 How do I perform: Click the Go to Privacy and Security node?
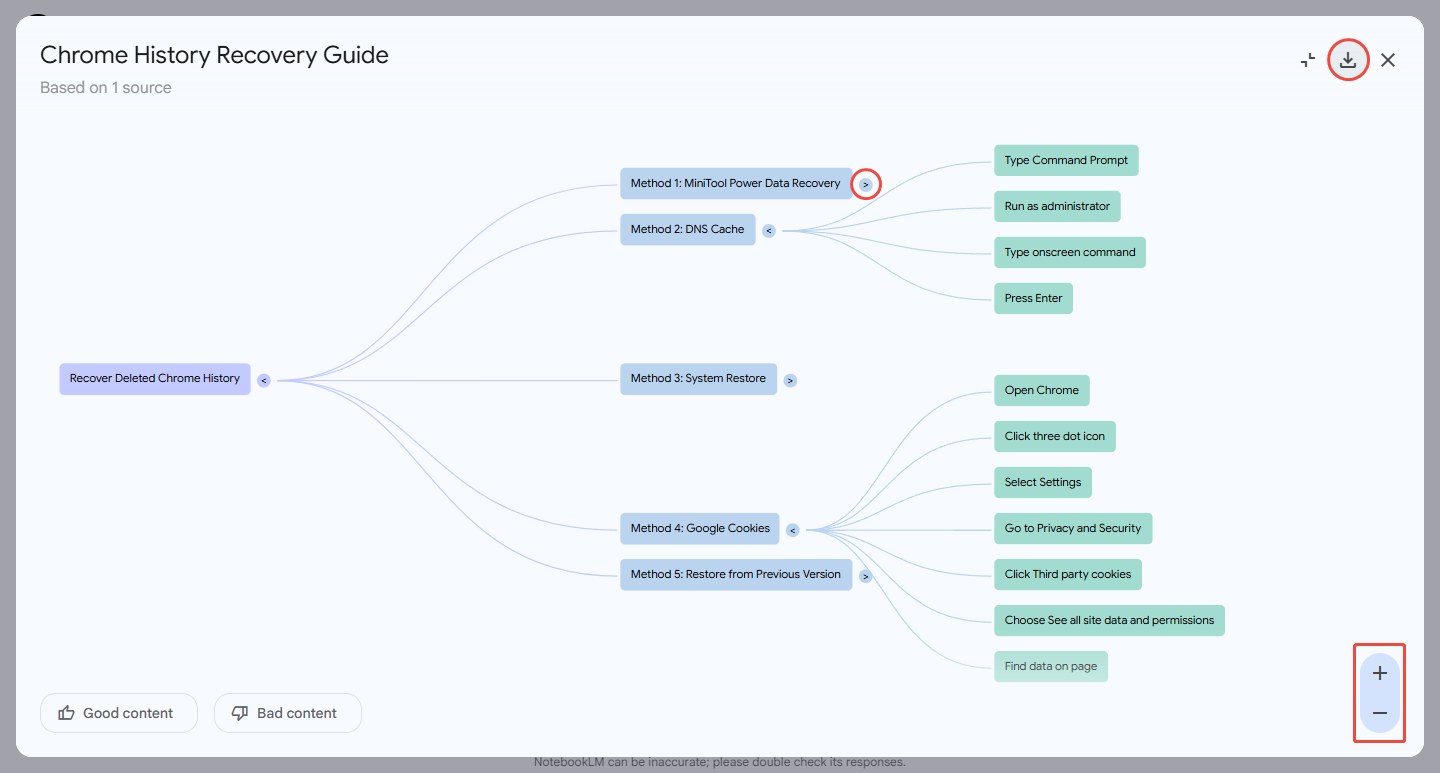1073,528
